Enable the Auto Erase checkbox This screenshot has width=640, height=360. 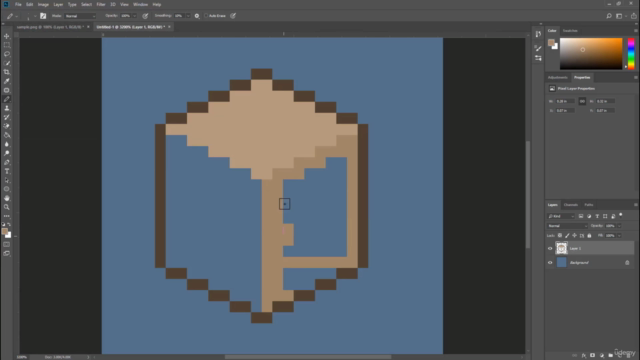pos(206,16)
